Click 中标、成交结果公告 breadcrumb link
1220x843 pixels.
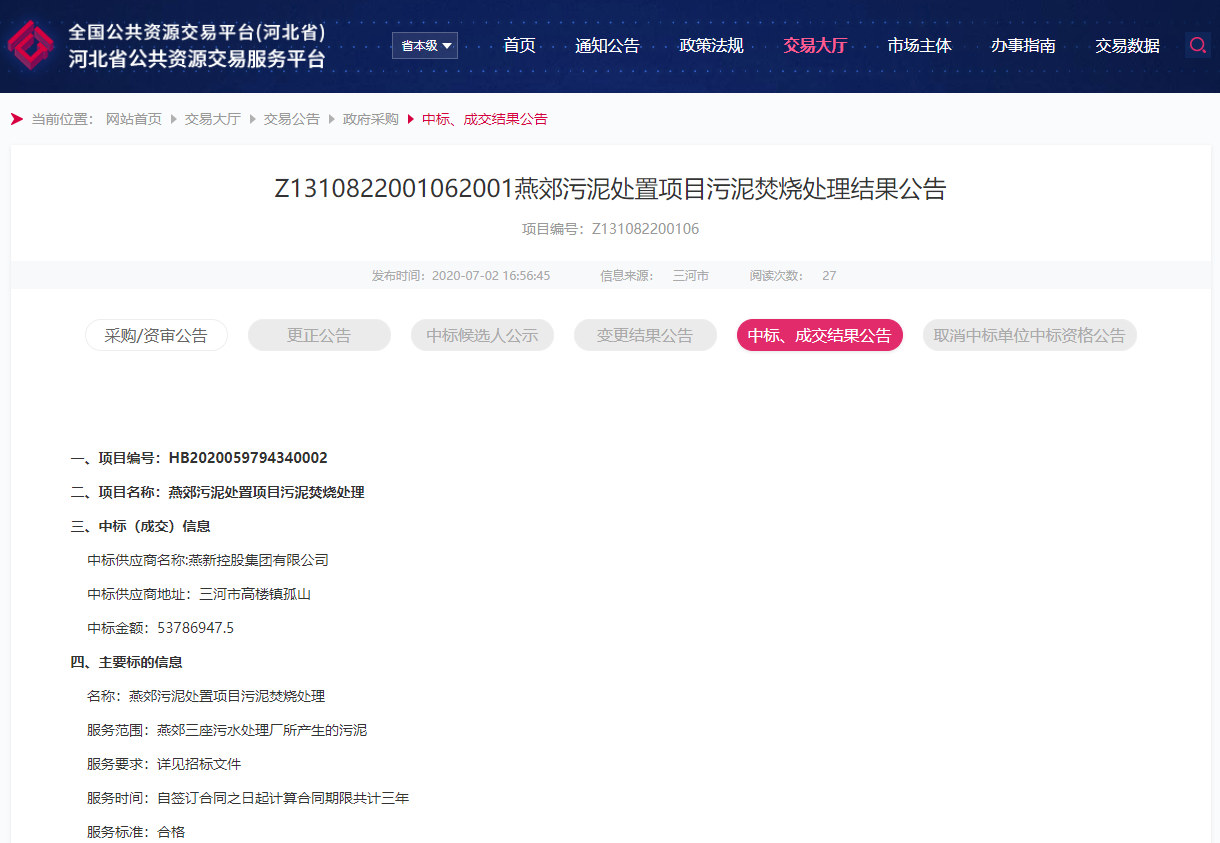(485, 119)
